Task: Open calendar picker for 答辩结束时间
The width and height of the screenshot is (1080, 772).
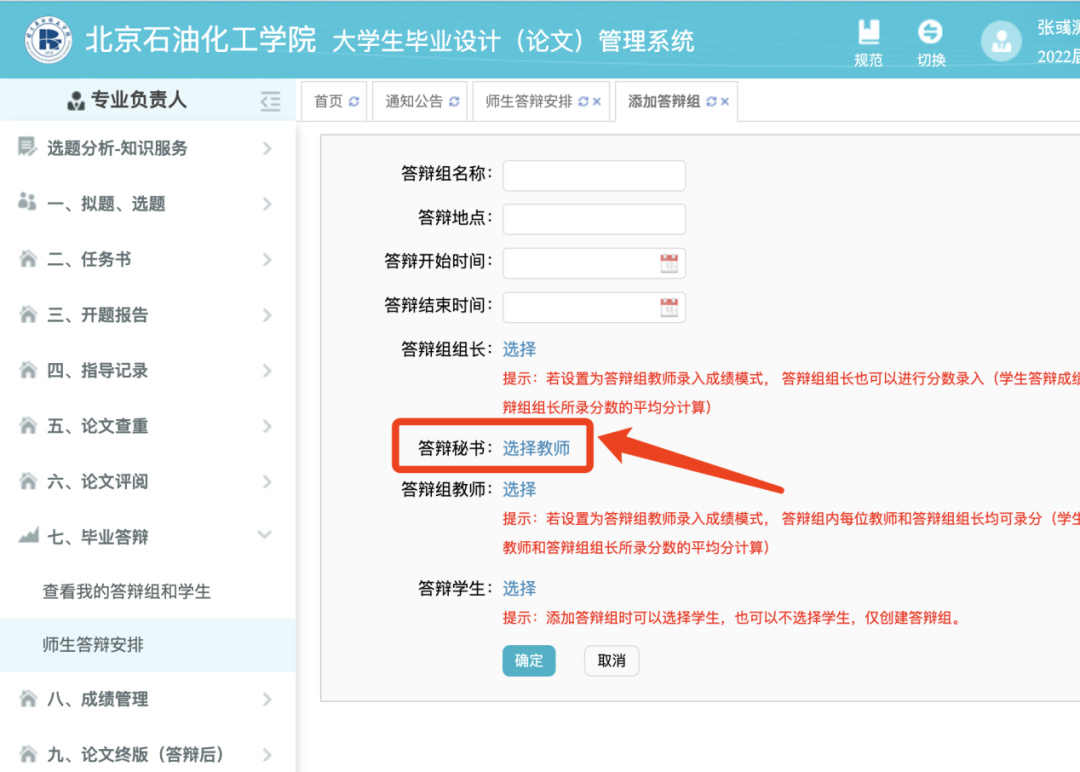Action: pos(669,307)
